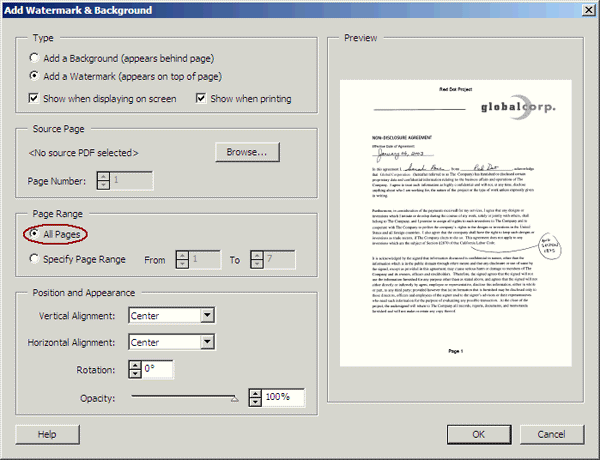Click the Rotation spinner arrows
The image size is (600, 460).
136,369
